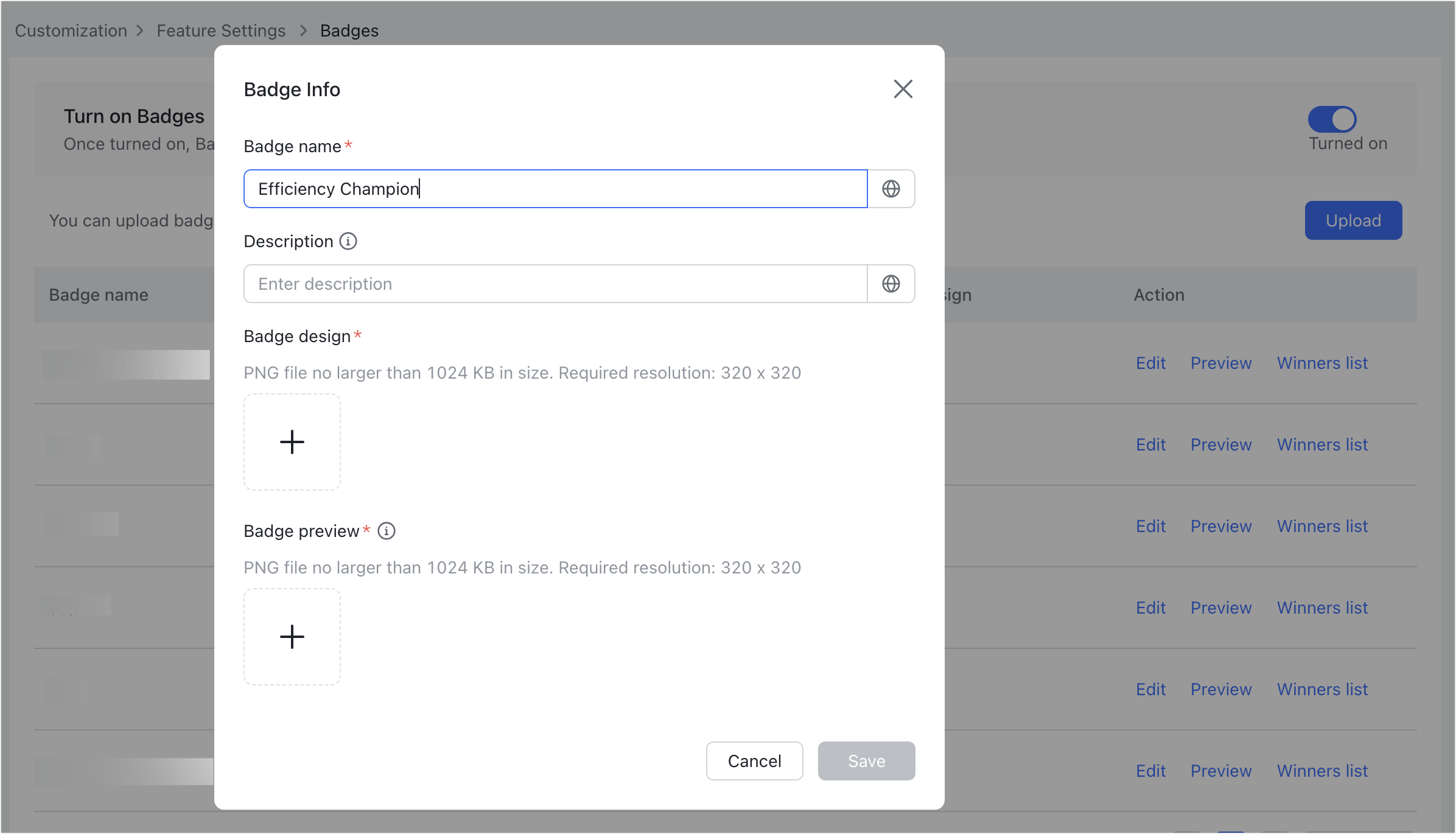
Task: Click the plus icon under Badge design
Action: point(292,442)
